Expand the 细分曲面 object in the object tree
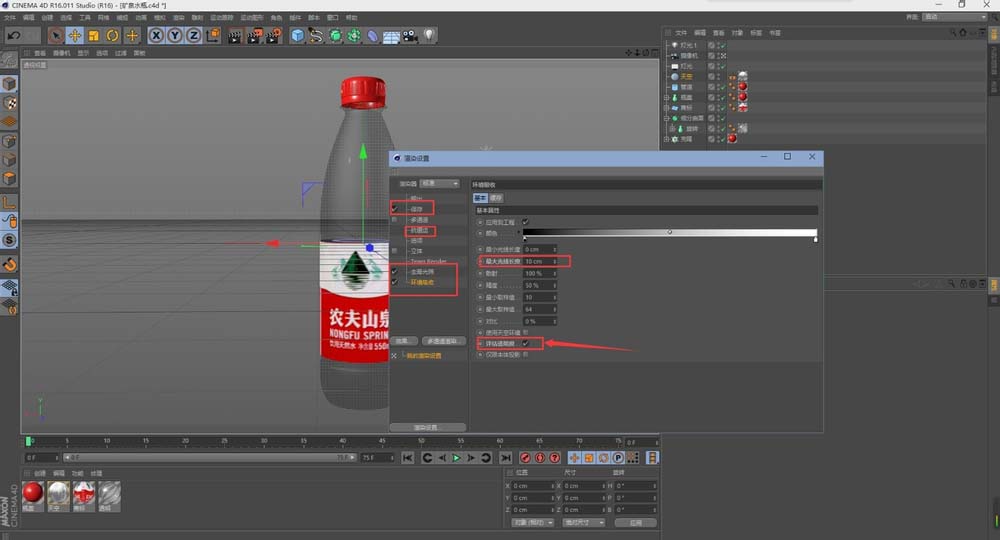Screen dimensions: 1000x540 point(667,118)
